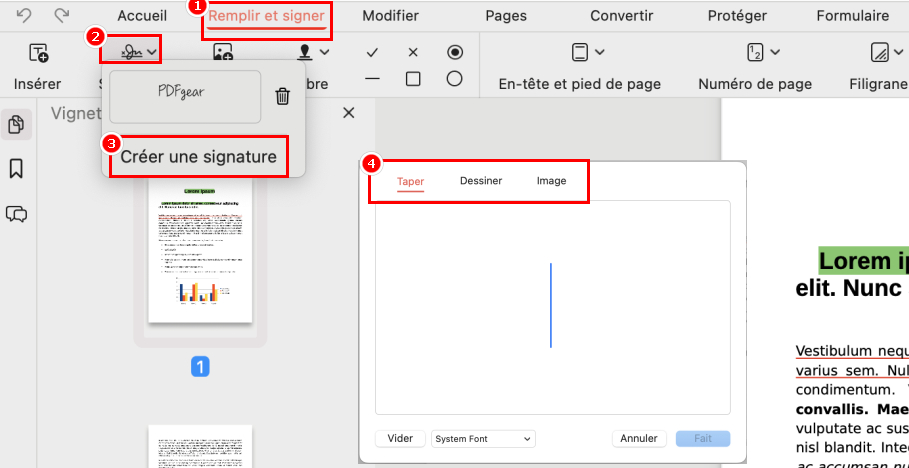Viewport: 909px width, 468px height.
Task: Click the page number badge 1
Action: point(200,367)
